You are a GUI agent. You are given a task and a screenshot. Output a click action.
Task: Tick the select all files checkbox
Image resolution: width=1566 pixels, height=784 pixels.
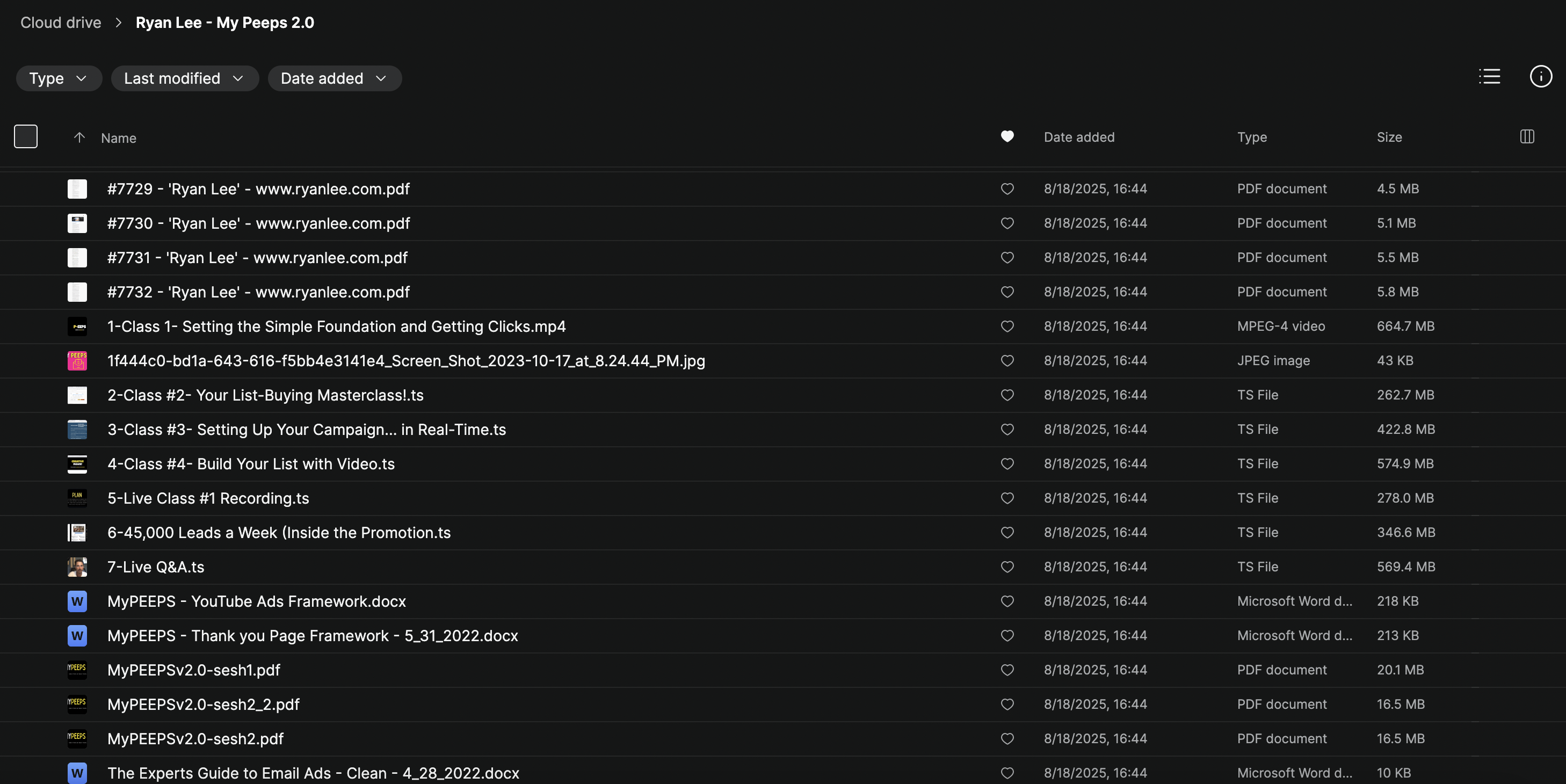pos(26,137)
